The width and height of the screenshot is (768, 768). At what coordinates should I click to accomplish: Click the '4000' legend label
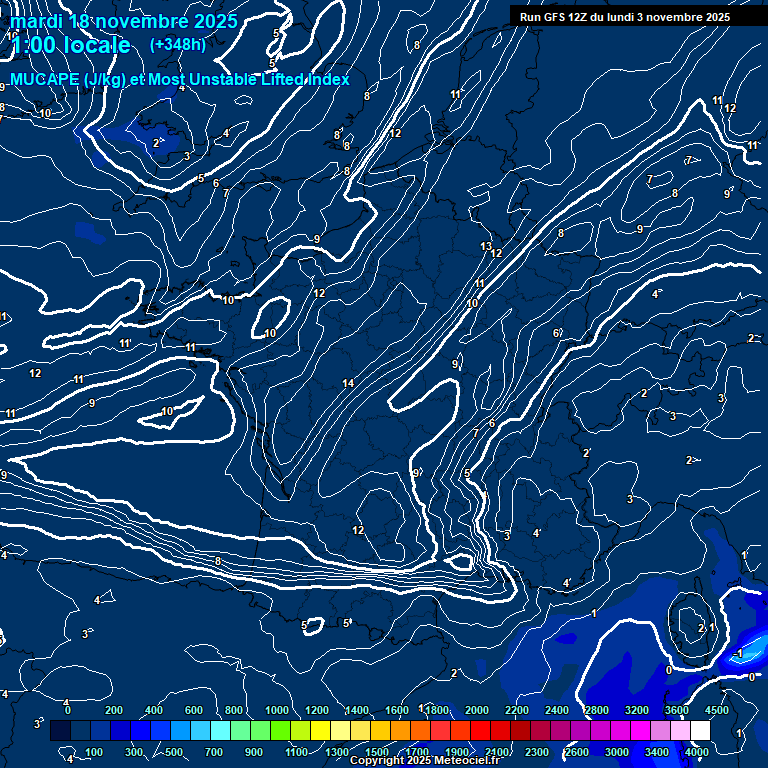click(x=696, y=752)
